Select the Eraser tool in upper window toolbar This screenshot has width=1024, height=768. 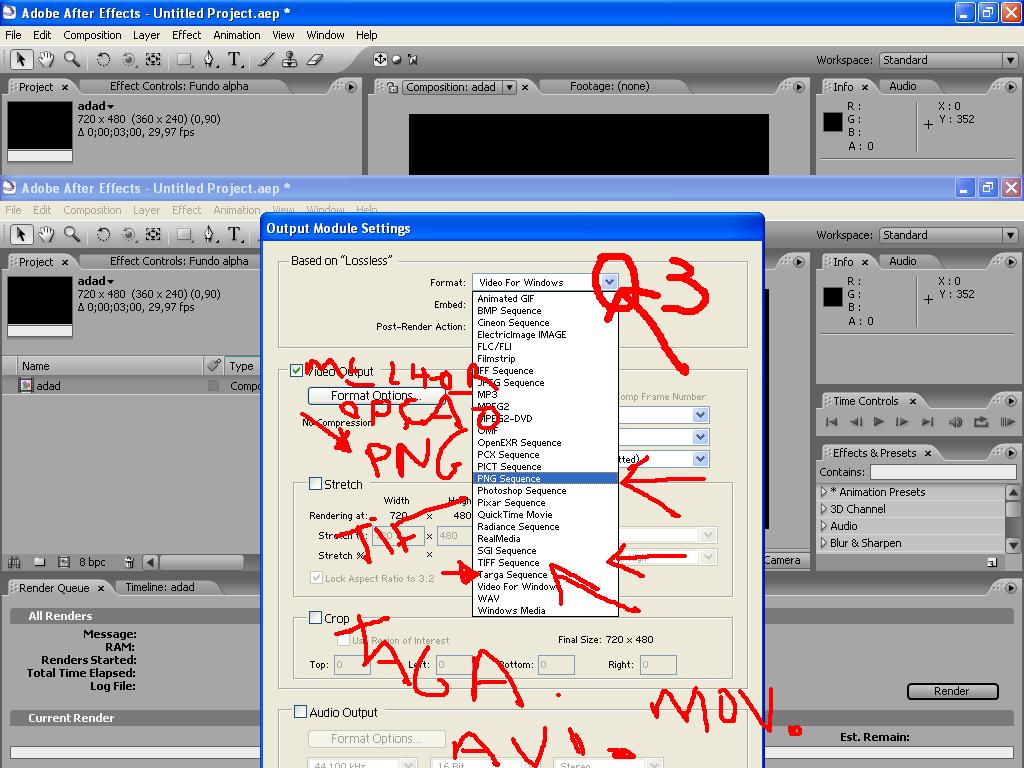pyautogui.click(x=315, y=59)
